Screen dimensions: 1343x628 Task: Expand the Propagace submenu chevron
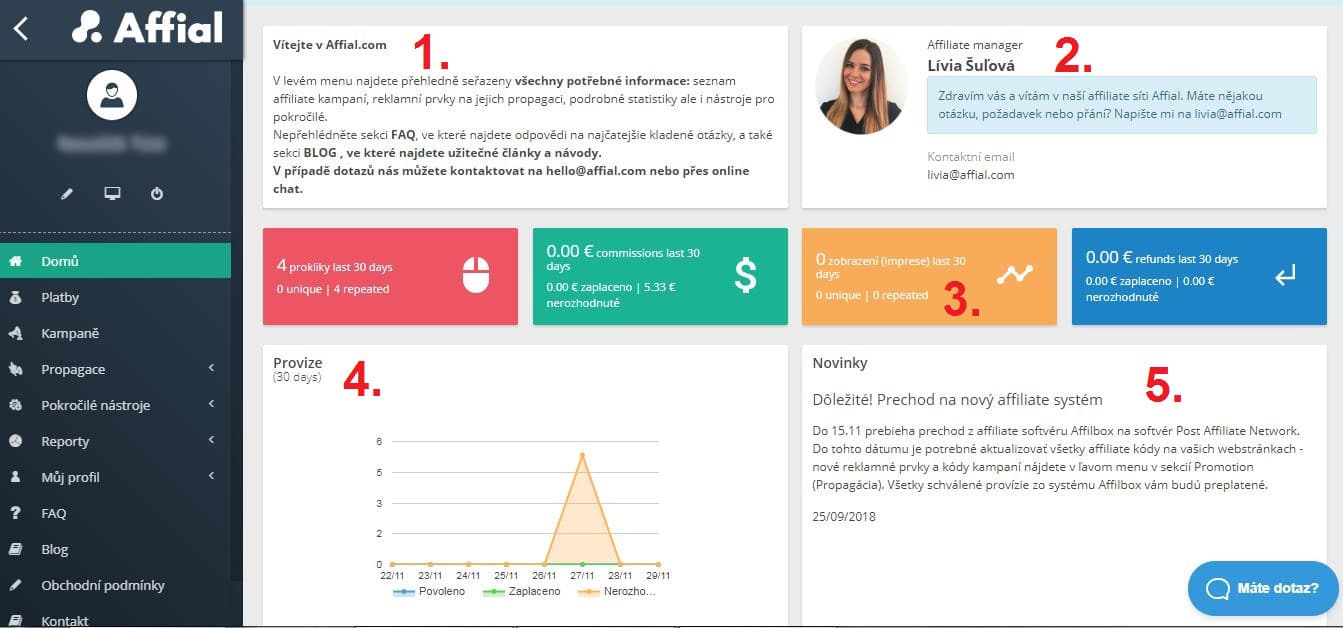pyautogui.click(x=212, y=369)
